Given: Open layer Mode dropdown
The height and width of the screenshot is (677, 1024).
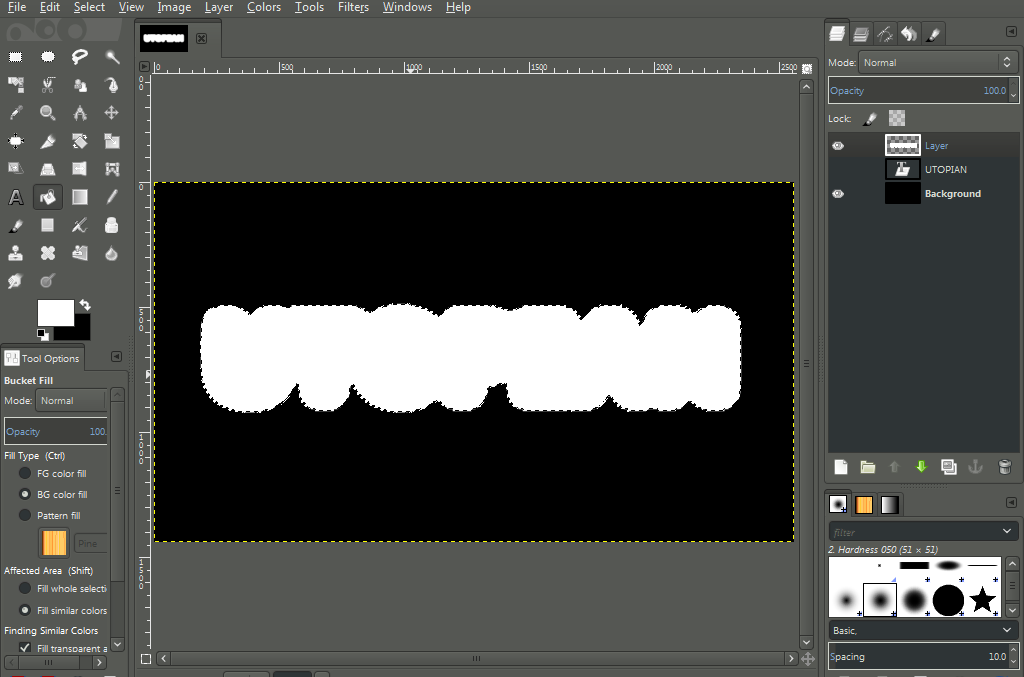Looking at the screenshot, I should coord(937,63).
